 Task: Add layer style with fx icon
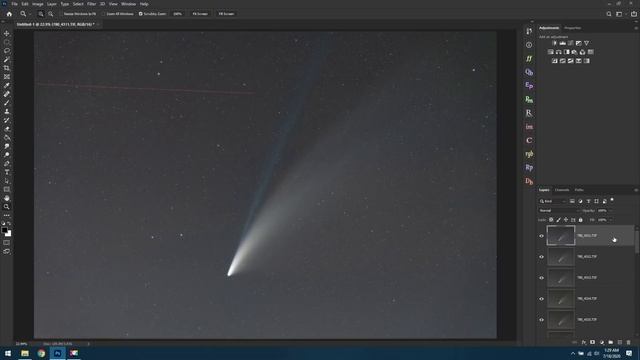[584, 342]
